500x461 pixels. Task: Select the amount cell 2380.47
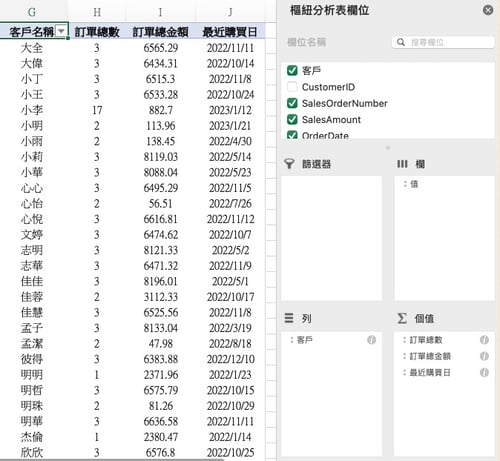pos(160,437)
